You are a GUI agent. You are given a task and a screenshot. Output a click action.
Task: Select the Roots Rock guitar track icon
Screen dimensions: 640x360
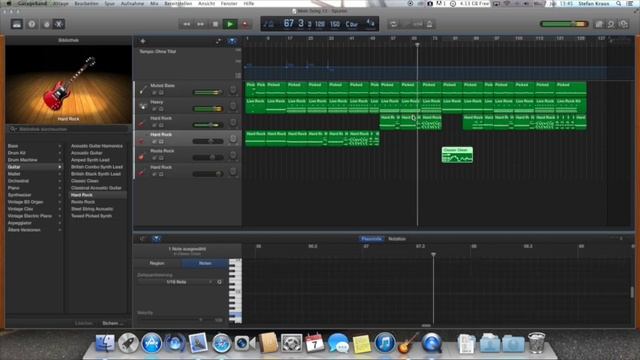(141, 156)
